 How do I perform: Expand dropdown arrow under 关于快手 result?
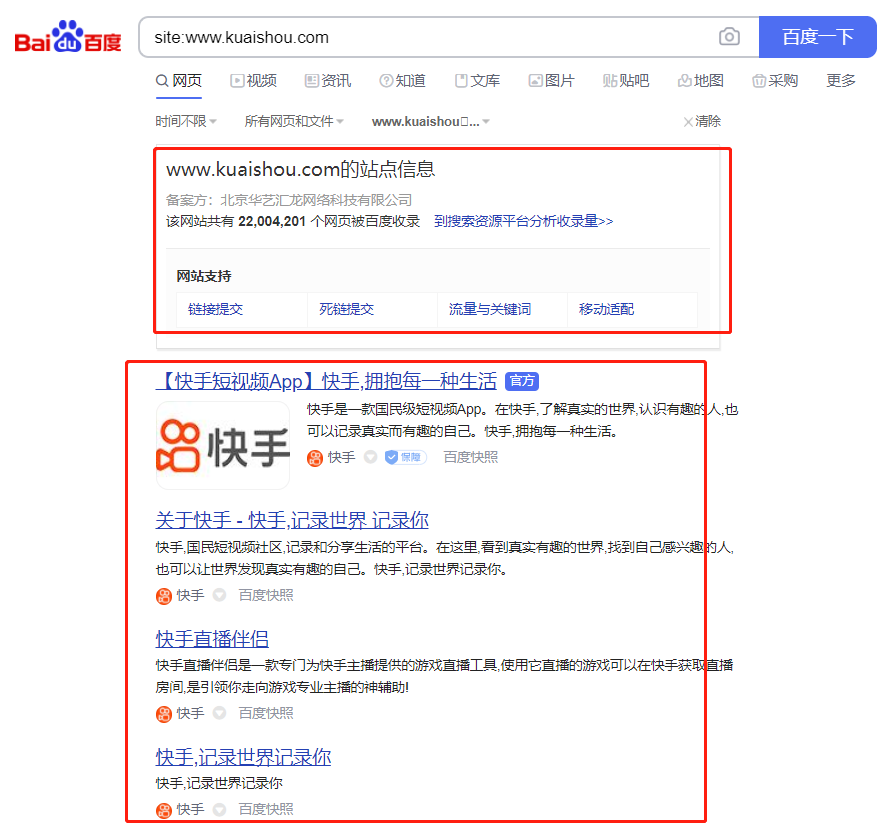(219, 595)
